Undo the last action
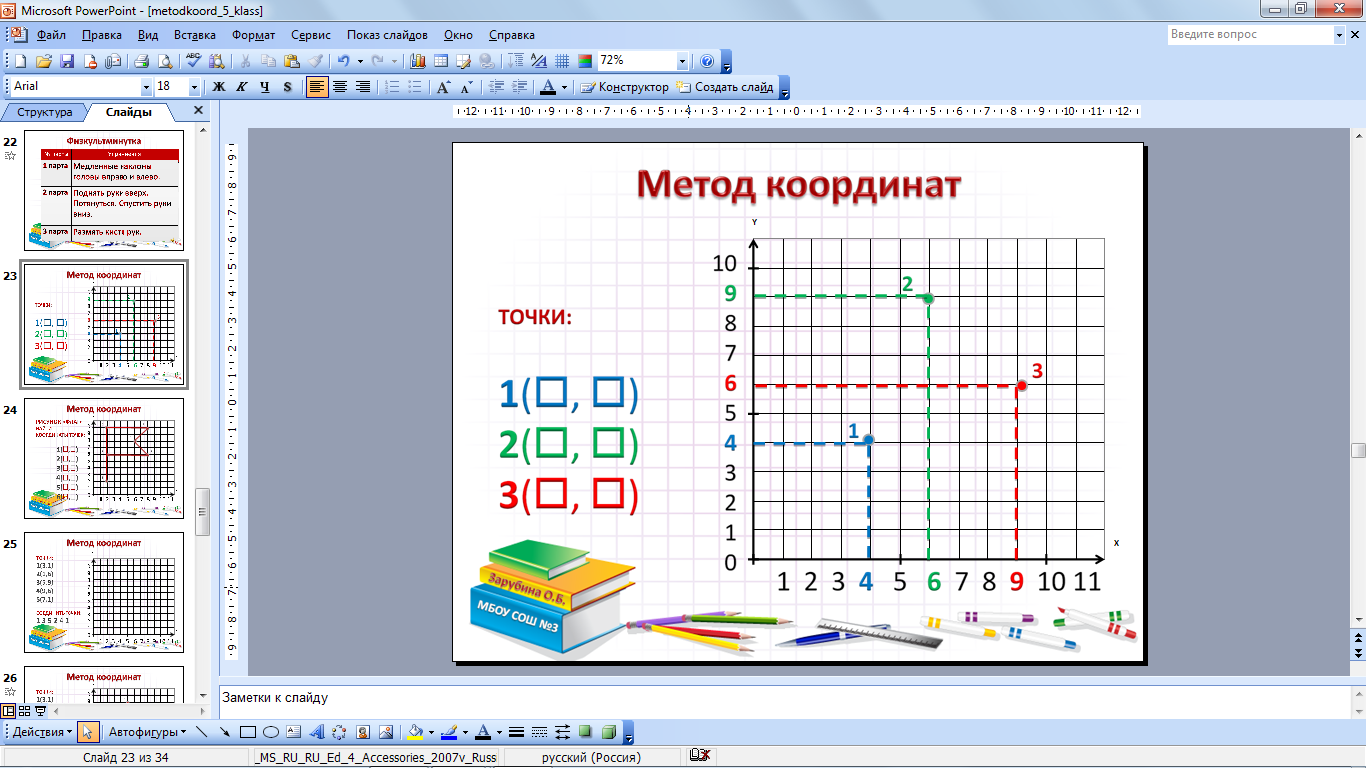 pos(343,61)
